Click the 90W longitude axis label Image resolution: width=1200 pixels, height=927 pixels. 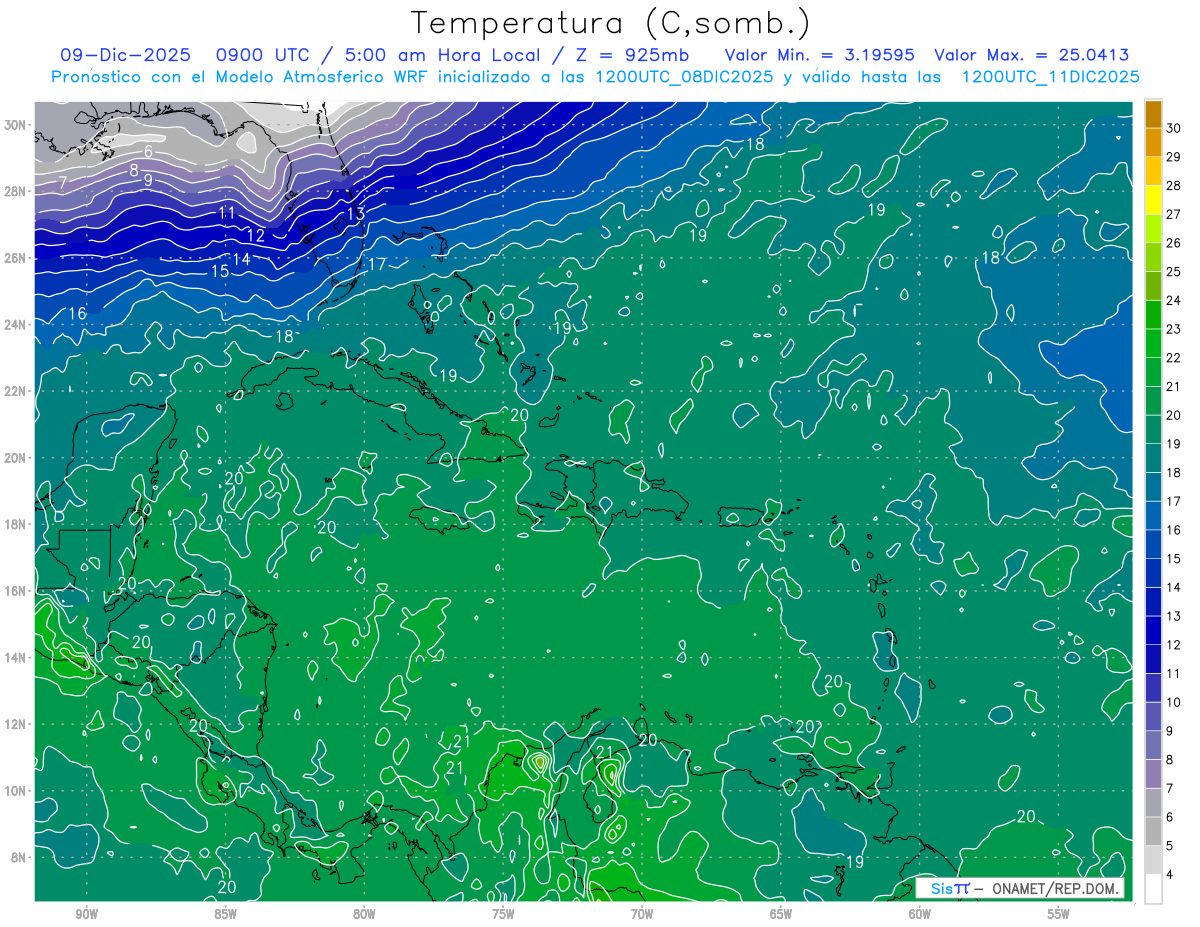coord(87,914)
